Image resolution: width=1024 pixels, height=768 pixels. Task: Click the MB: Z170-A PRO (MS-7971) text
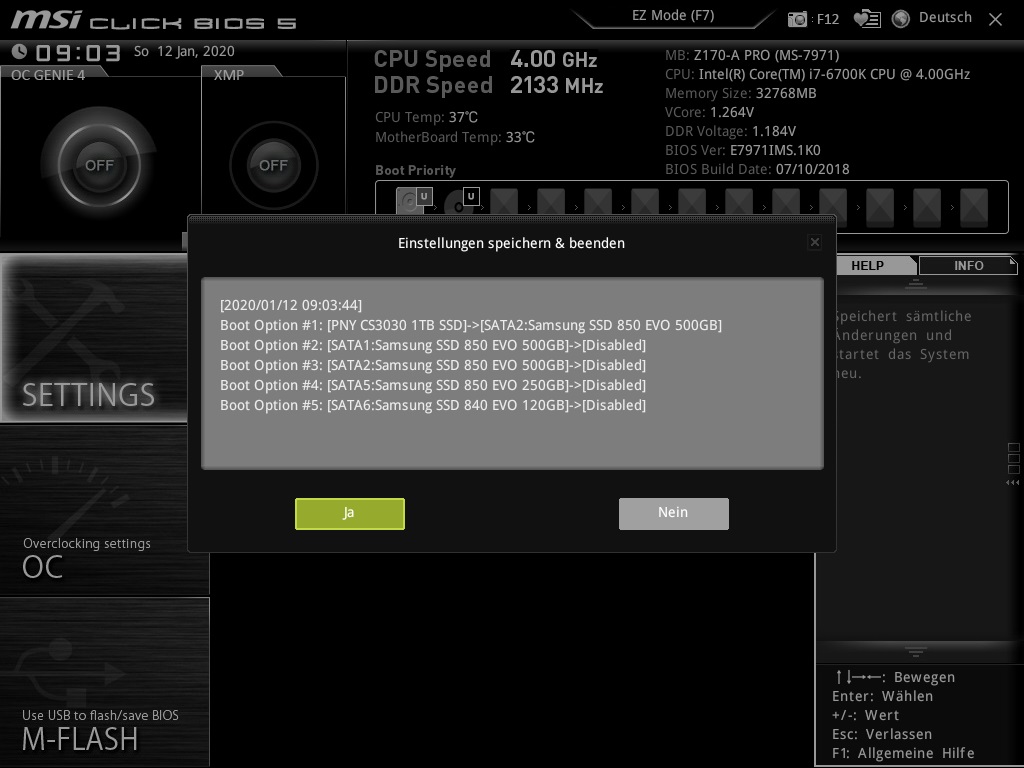[x=752, y=56]
